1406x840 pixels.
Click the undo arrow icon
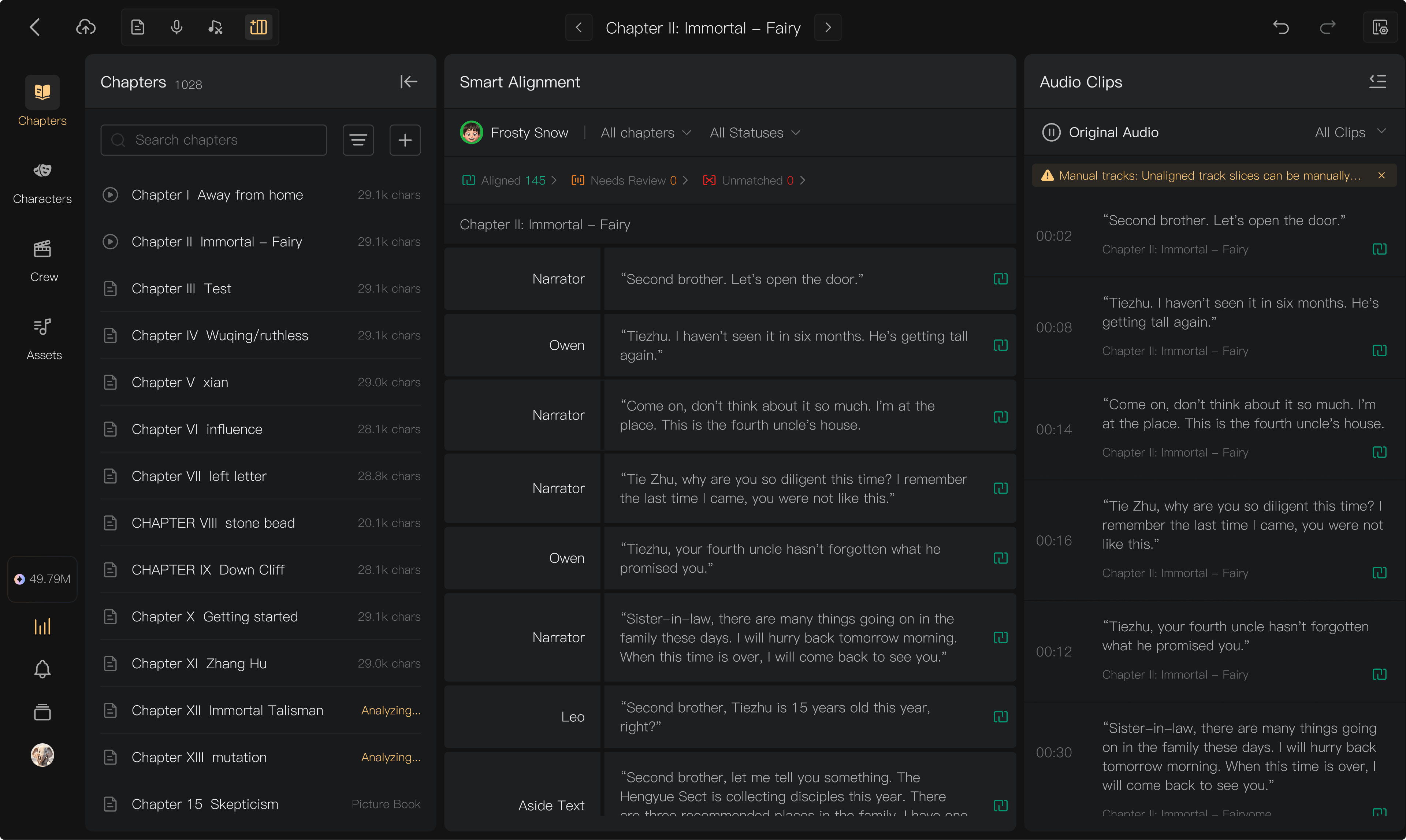pyautogui.click(x=1281, y=27)
